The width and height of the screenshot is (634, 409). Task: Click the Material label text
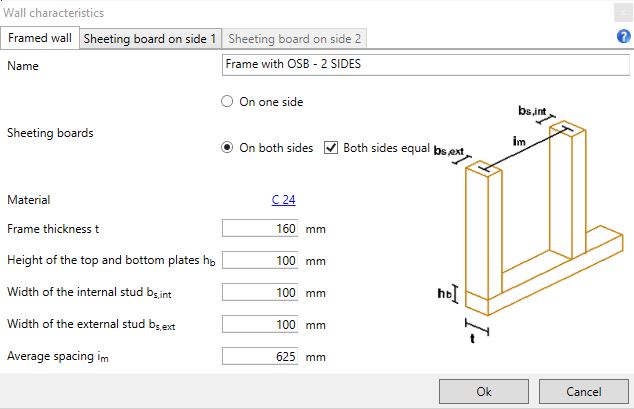pyautogui.click(x=28, y=200)
